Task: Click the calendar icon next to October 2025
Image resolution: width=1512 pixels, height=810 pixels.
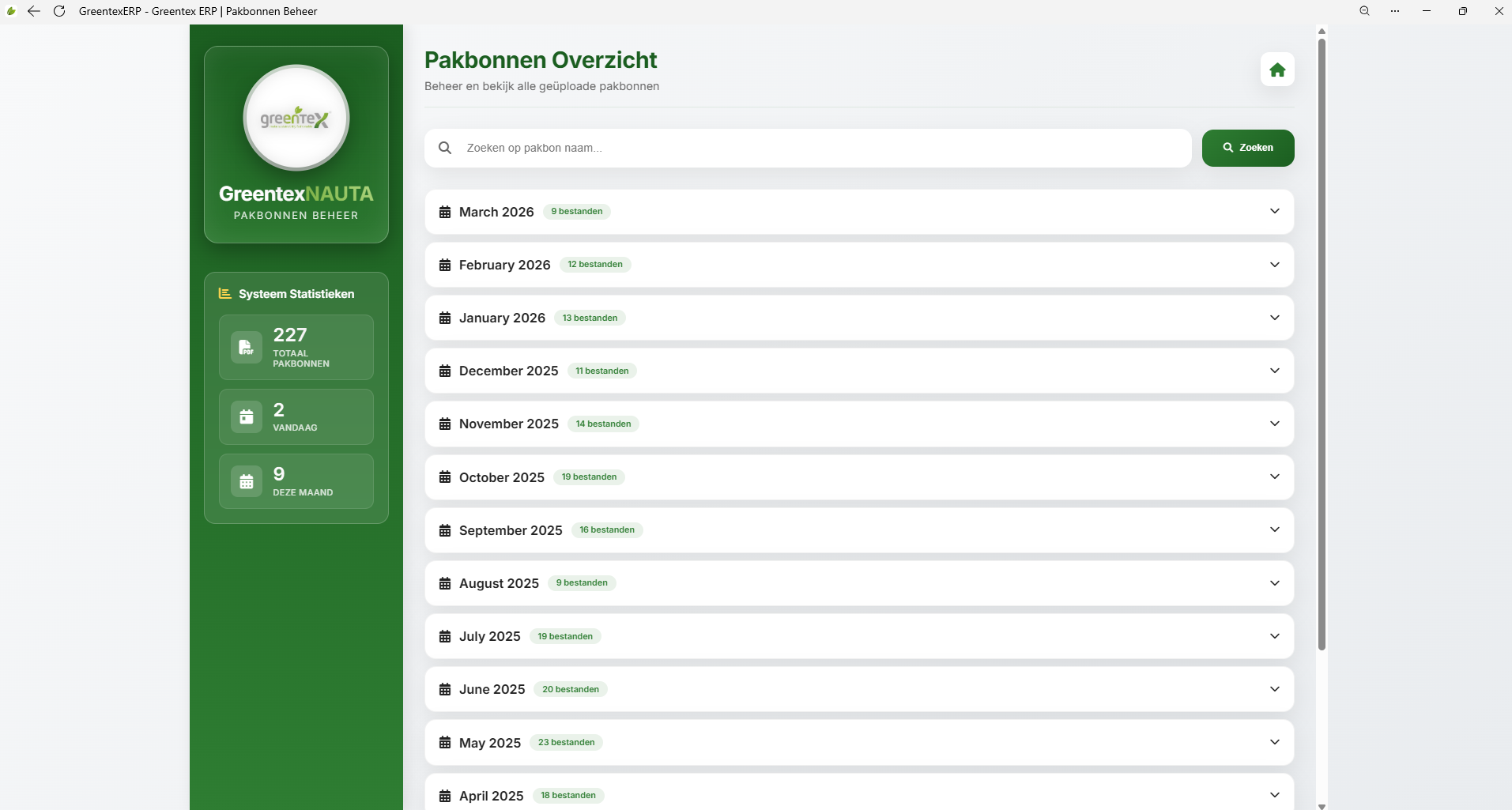Action: 445,477
